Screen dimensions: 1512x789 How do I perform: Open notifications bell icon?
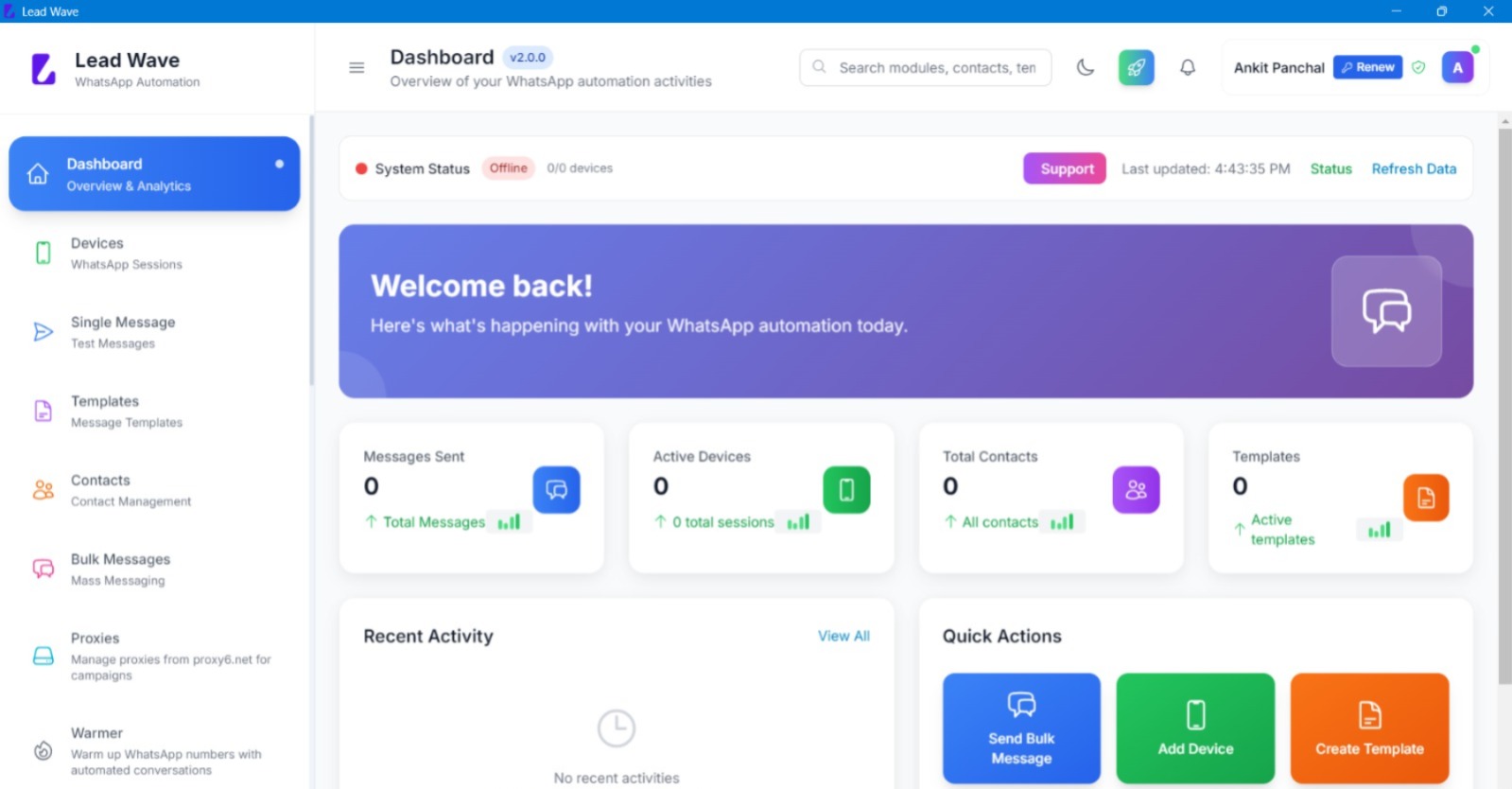(x=1188, y=67)
